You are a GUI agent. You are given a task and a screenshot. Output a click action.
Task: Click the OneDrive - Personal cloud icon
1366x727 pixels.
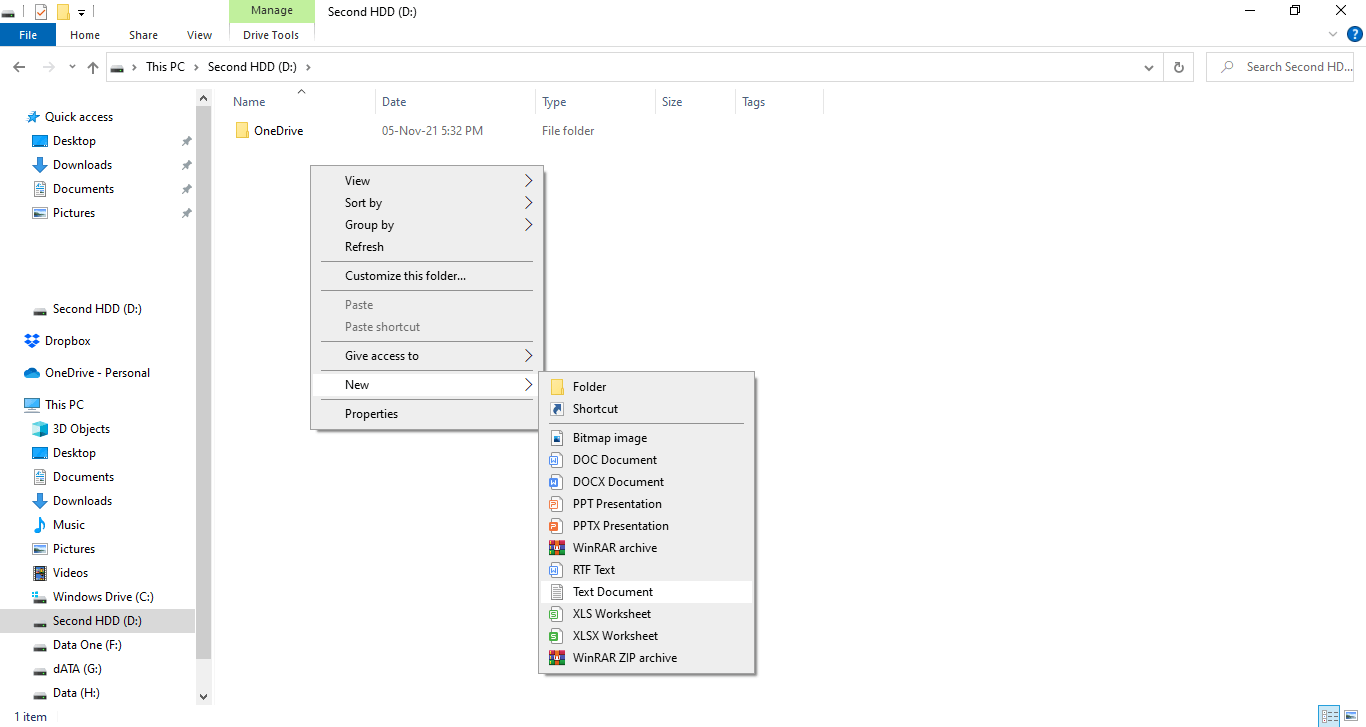click(x=32, y=373)
